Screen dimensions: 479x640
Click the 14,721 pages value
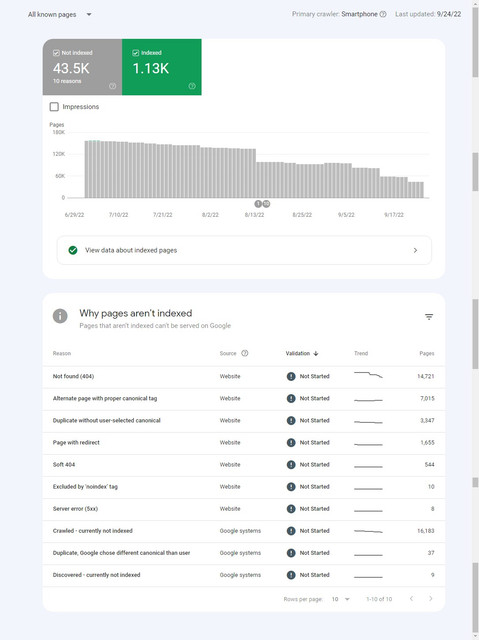coord(426,376)
